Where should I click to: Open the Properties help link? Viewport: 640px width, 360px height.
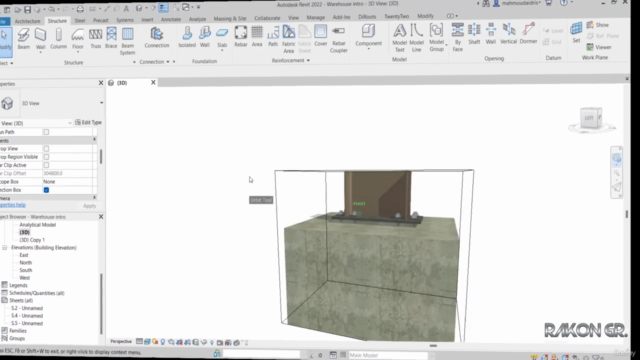pyautogui.click(x=12, y=205)
